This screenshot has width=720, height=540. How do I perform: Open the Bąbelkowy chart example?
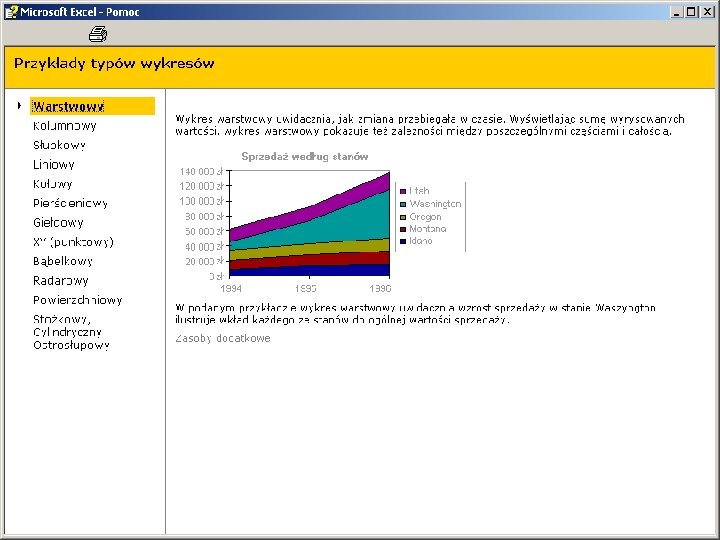pyautogui.click(x=63, y=261)
